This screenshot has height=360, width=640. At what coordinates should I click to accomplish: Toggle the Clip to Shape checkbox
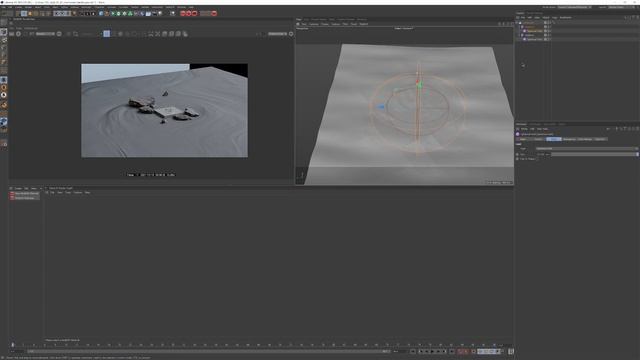tap(537, 159)
